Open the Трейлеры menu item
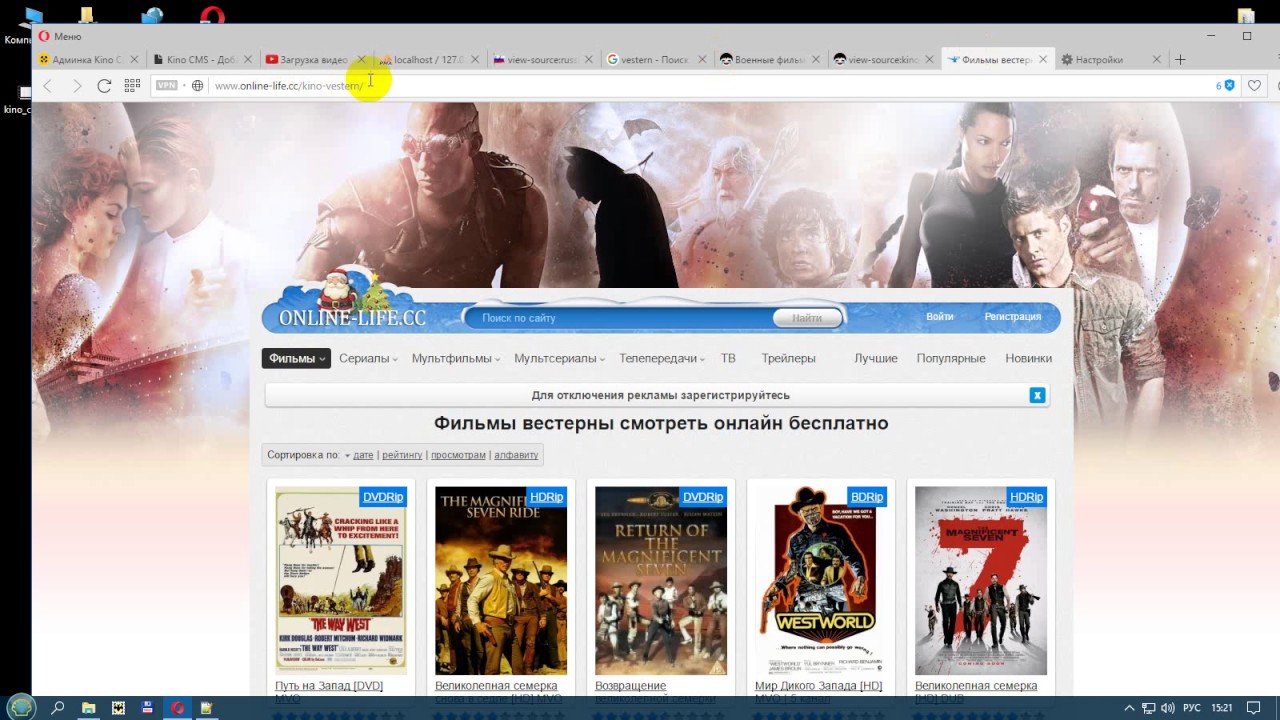 [x=788, y=358]
